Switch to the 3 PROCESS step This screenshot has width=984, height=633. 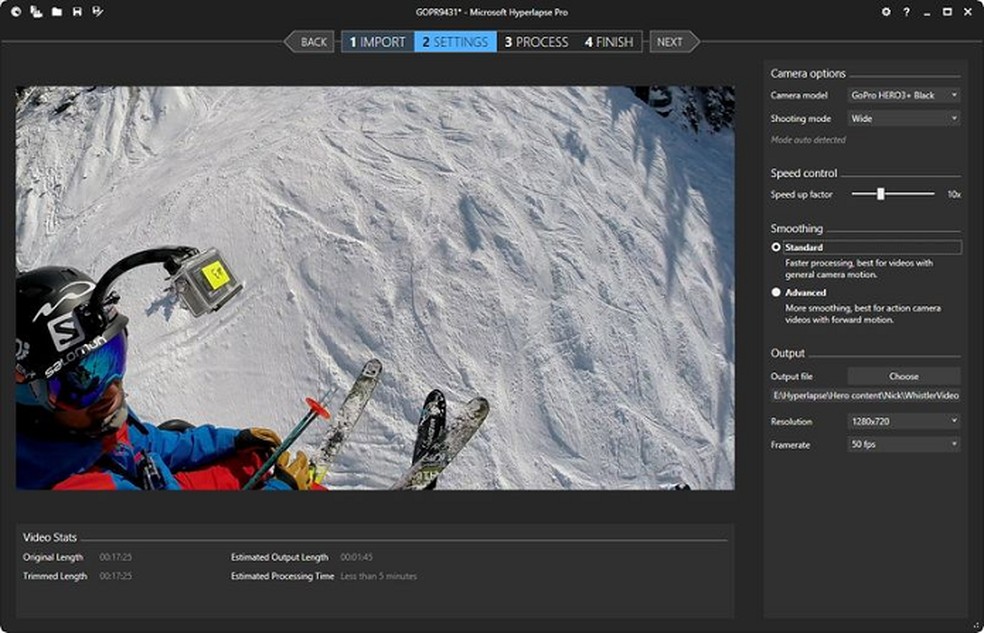[535, 41]
